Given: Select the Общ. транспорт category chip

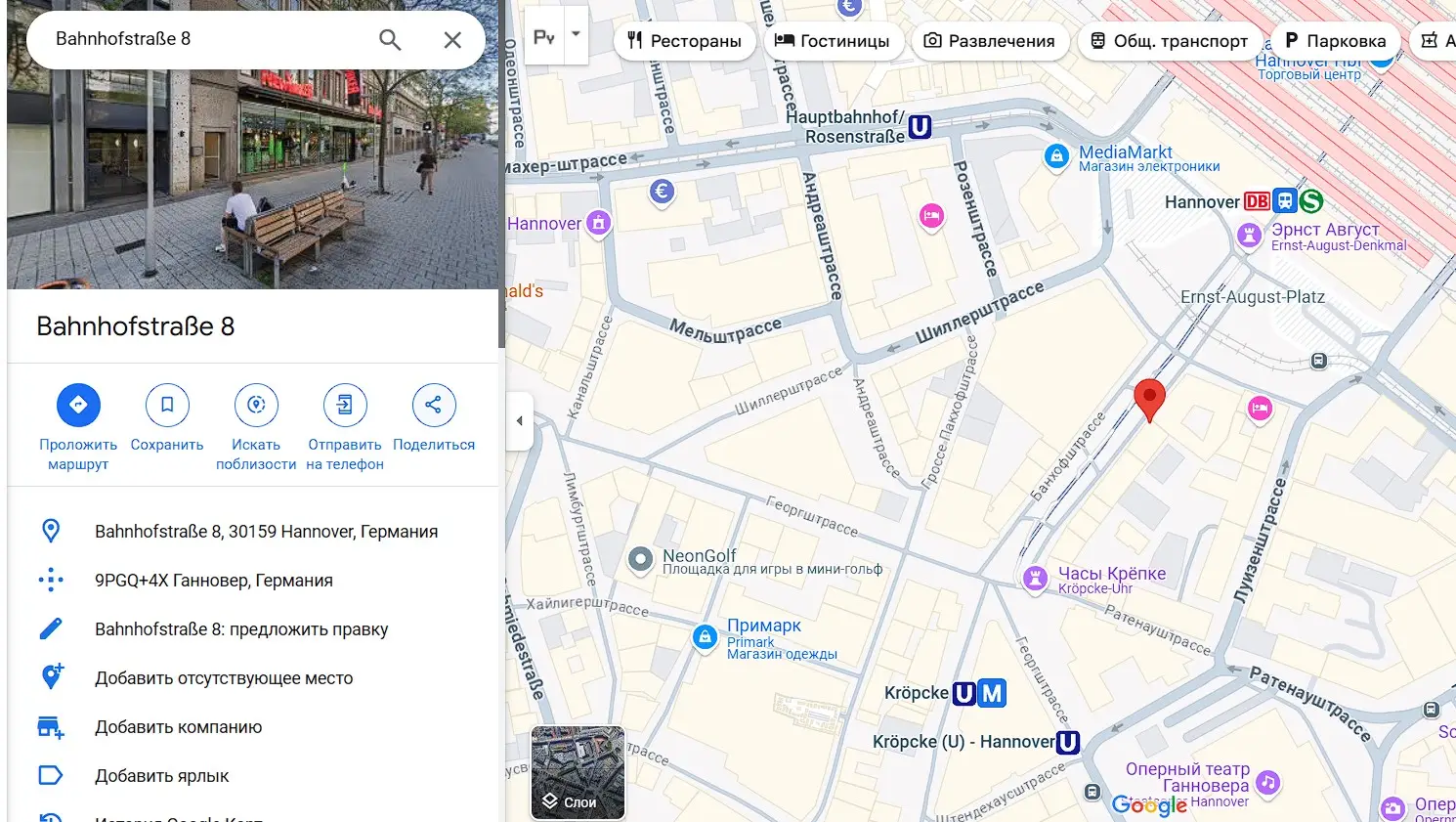Looking at the screenshot, I should 1170,40.
